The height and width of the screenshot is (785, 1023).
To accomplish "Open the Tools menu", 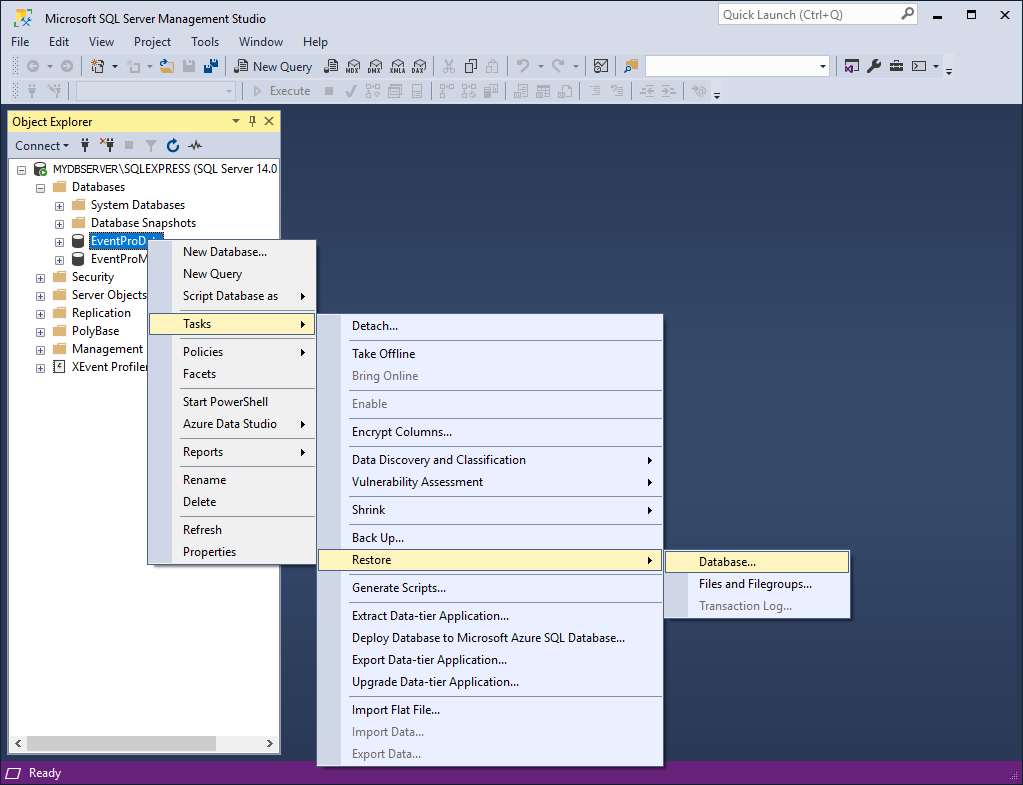I will [x=205, y=42].
